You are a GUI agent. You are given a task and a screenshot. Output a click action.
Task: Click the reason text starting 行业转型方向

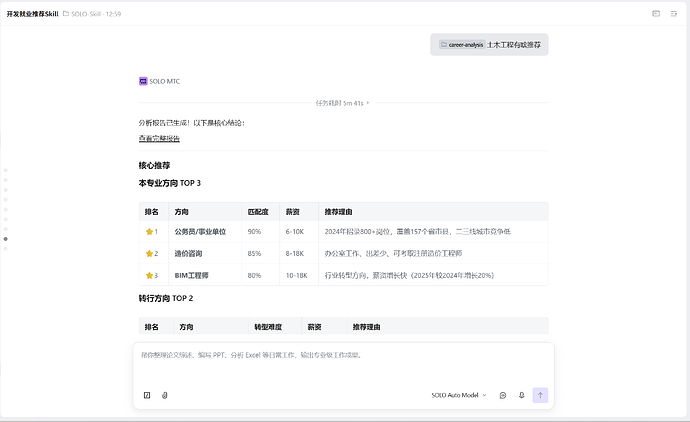[x=409, y=275]
